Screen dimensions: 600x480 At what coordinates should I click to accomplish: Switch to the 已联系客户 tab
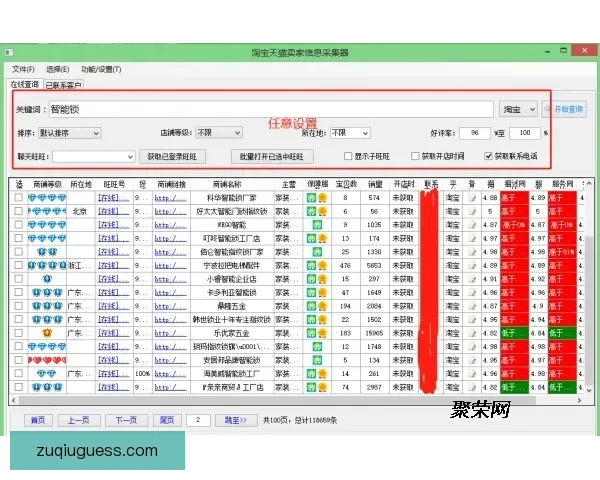tap(64, 85)
